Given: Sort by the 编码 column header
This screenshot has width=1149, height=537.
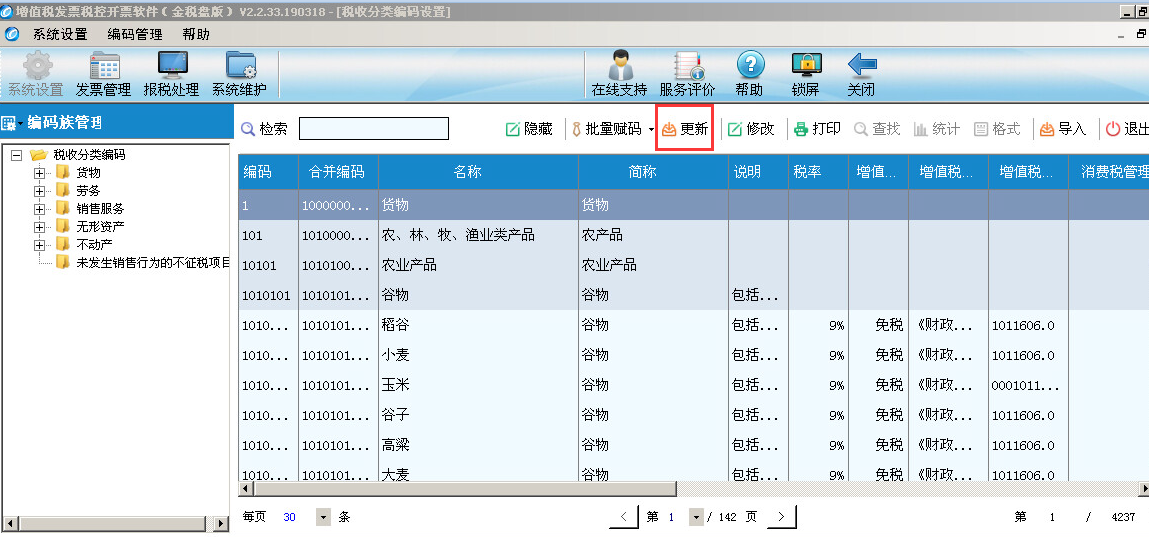Looking at the screenshot, I should pyautogui.click(x=268, y=172).
